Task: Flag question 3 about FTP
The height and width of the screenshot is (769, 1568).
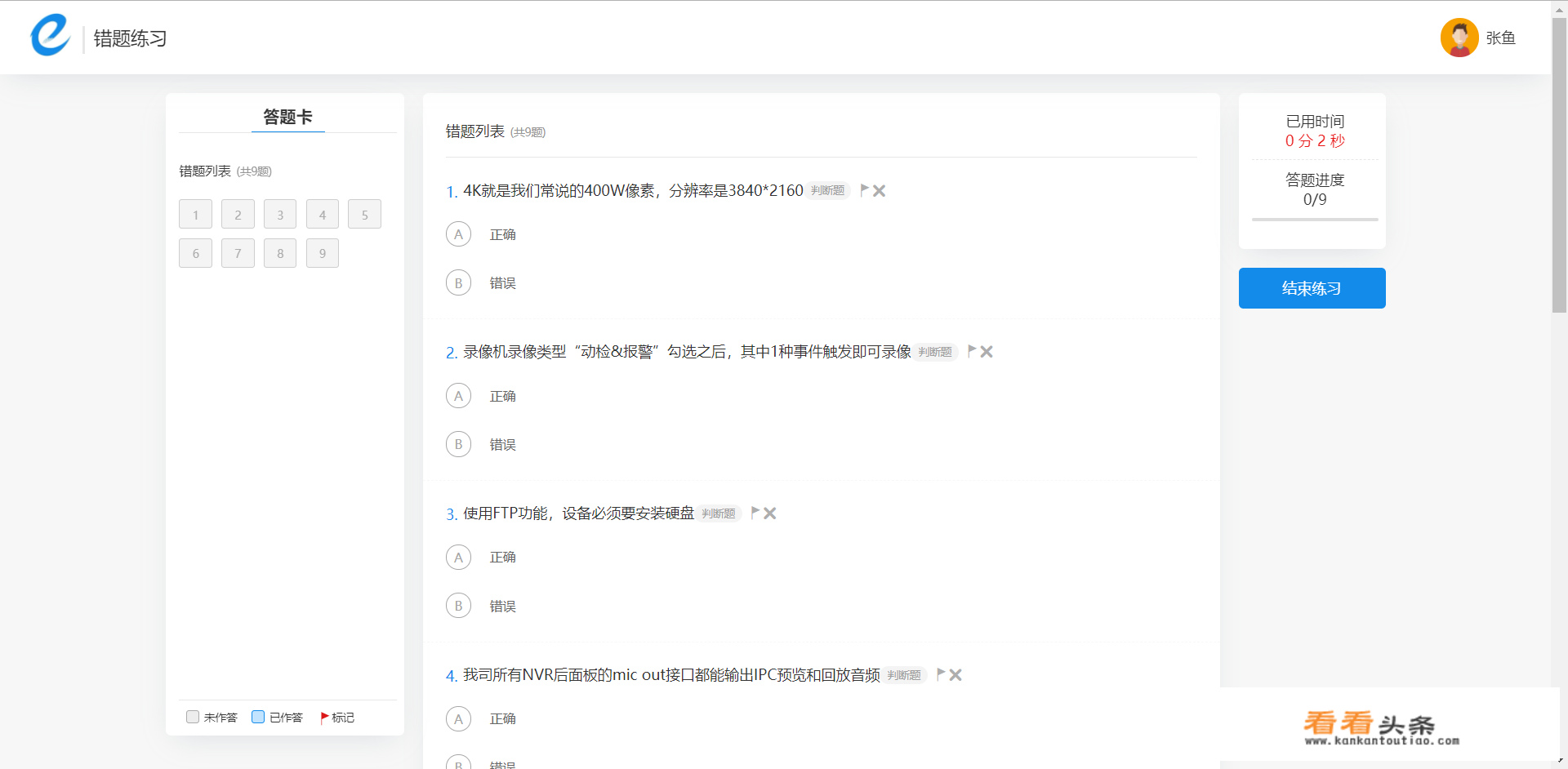Action: coord(755,513)
